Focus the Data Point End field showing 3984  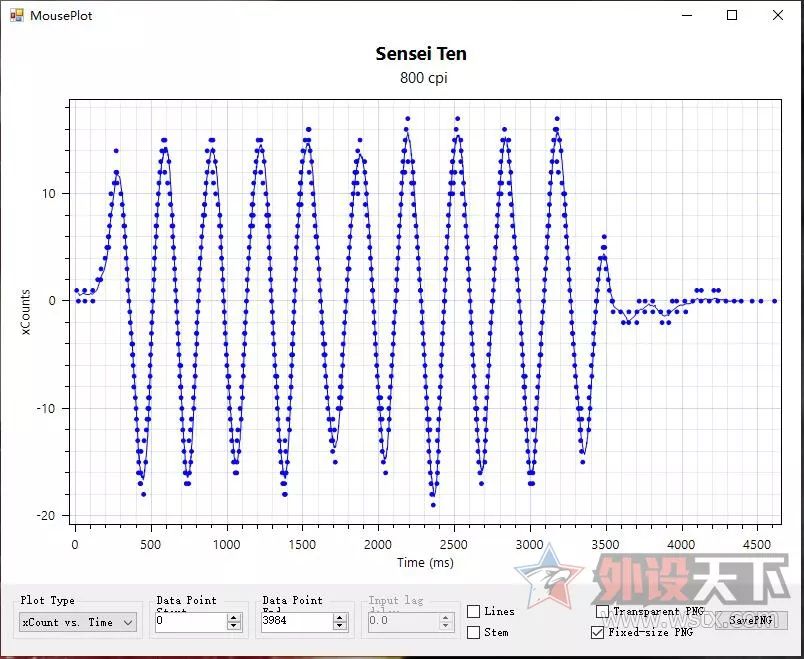point(297,622)
